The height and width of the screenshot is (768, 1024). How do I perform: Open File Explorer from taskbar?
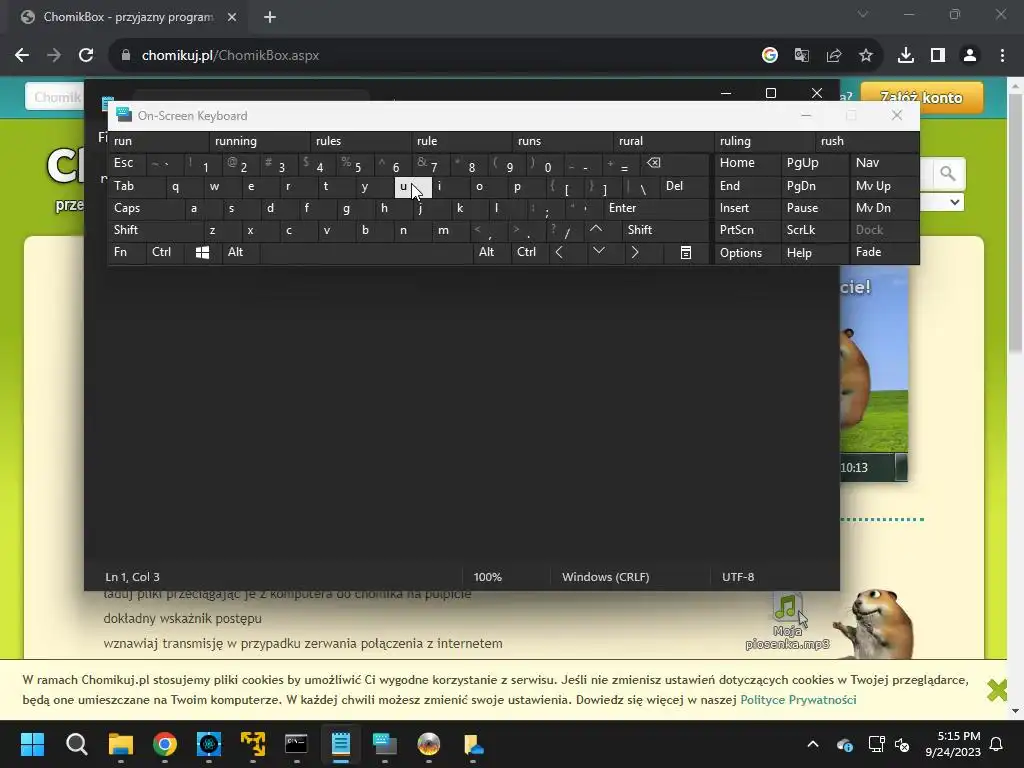coord(121,744)
